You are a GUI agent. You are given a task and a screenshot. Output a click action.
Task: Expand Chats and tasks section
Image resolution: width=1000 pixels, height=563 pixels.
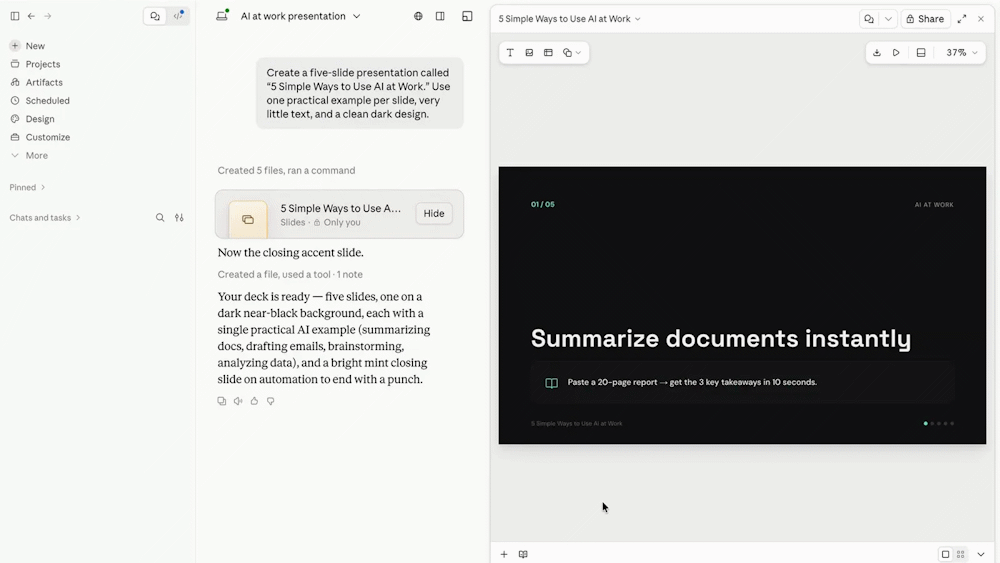point(45,217)
